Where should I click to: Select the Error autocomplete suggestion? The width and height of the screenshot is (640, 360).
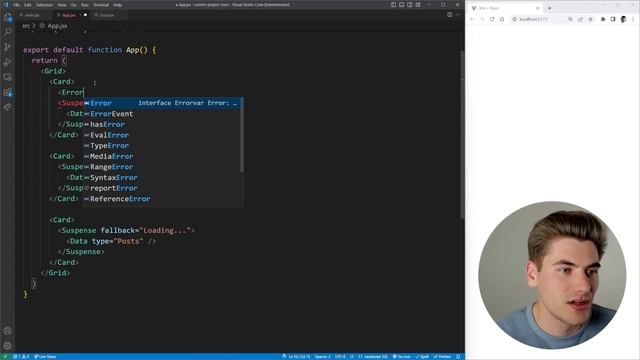click(163, 103)
